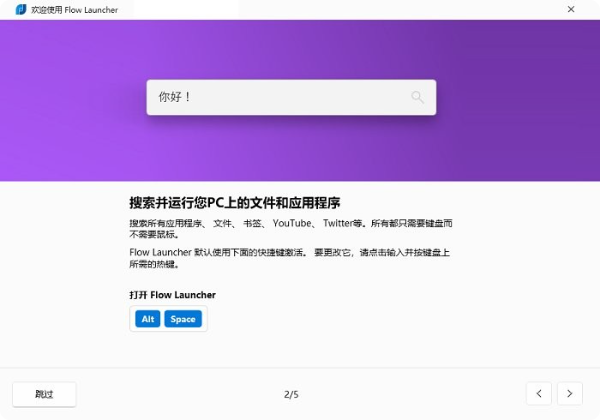Close the welcome window

pyautogui.click(x=571, y=9)
